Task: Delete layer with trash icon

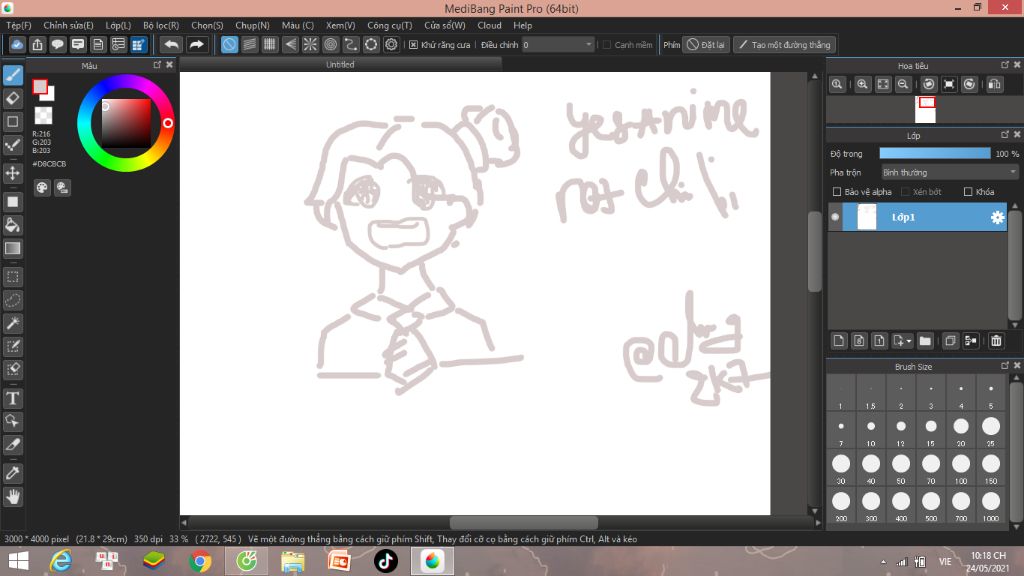Action: 996,341
